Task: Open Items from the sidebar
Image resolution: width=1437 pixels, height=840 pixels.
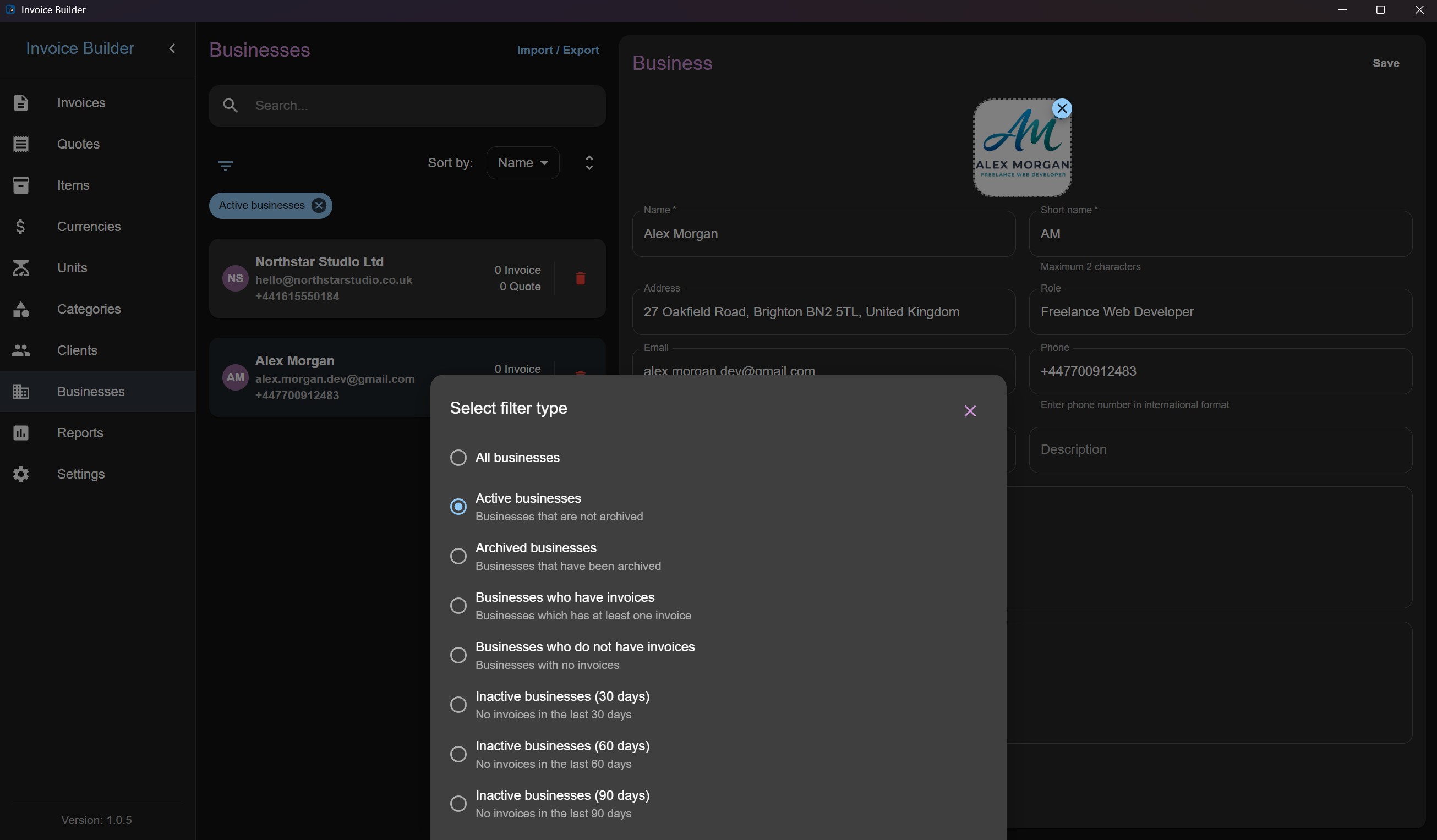Action: point(97,185)
